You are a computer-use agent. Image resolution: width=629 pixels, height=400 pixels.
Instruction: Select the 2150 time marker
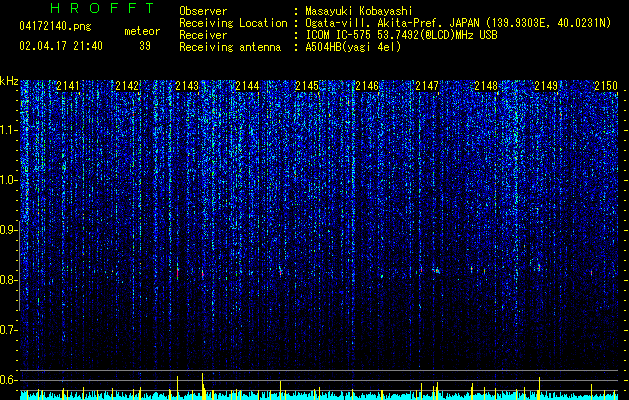[x=606, y=86]
